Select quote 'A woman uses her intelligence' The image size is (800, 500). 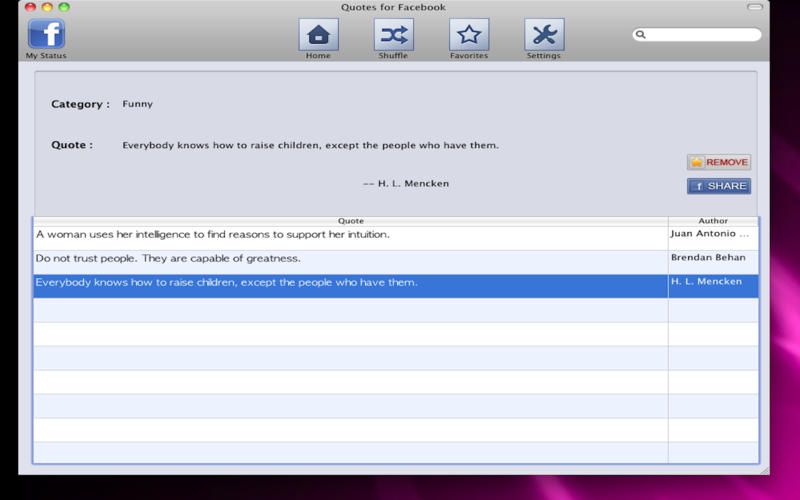point(351,238)
